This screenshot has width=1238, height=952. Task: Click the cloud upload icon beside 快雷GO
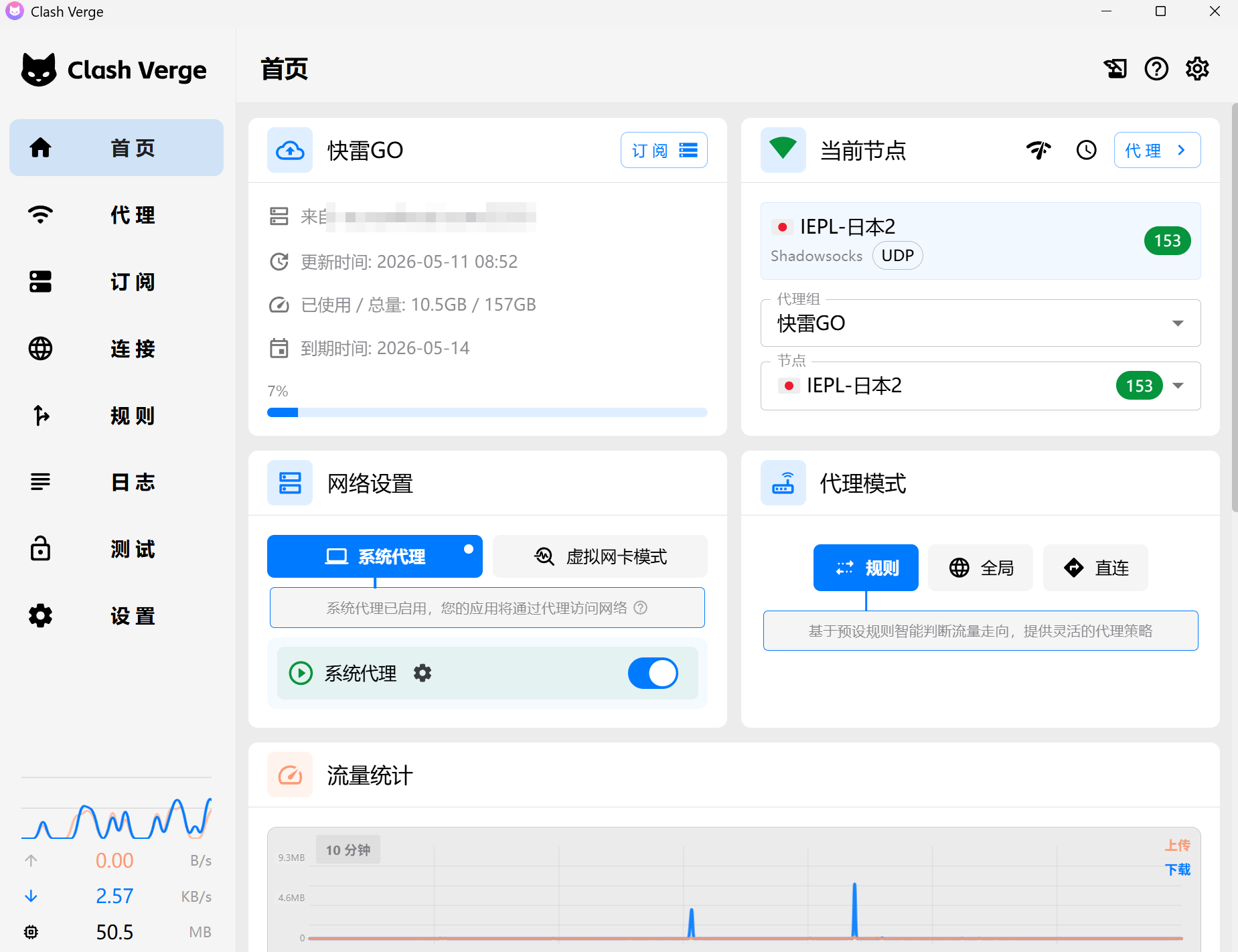pyautogui.click(x=290, y=150)
